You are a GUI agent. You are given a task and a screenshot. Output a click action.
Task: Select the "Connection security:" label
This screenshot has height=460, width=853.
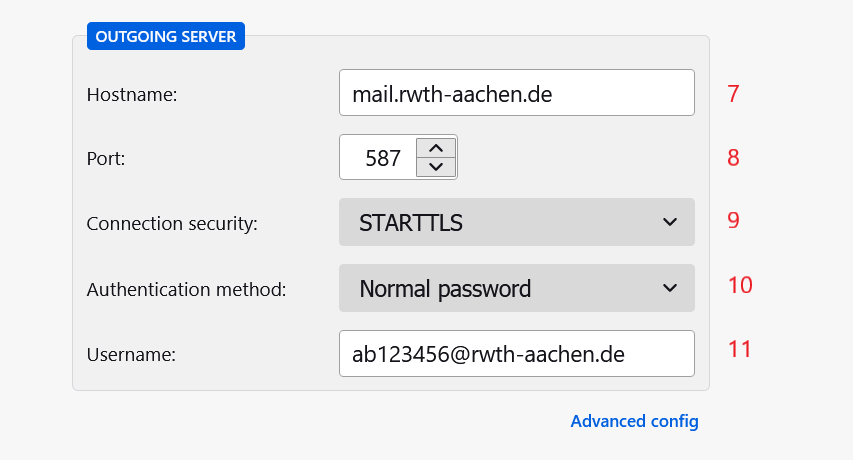tap(172, 224)
